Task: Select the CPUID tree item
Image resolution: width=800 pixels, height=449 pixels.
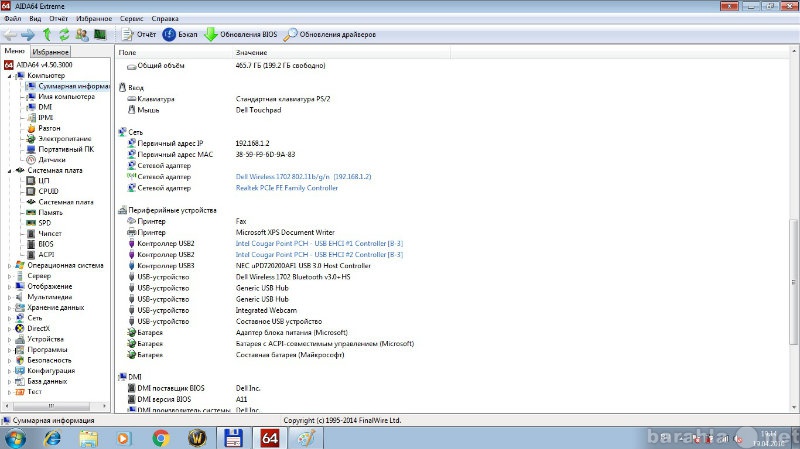Action: [42, 191]
